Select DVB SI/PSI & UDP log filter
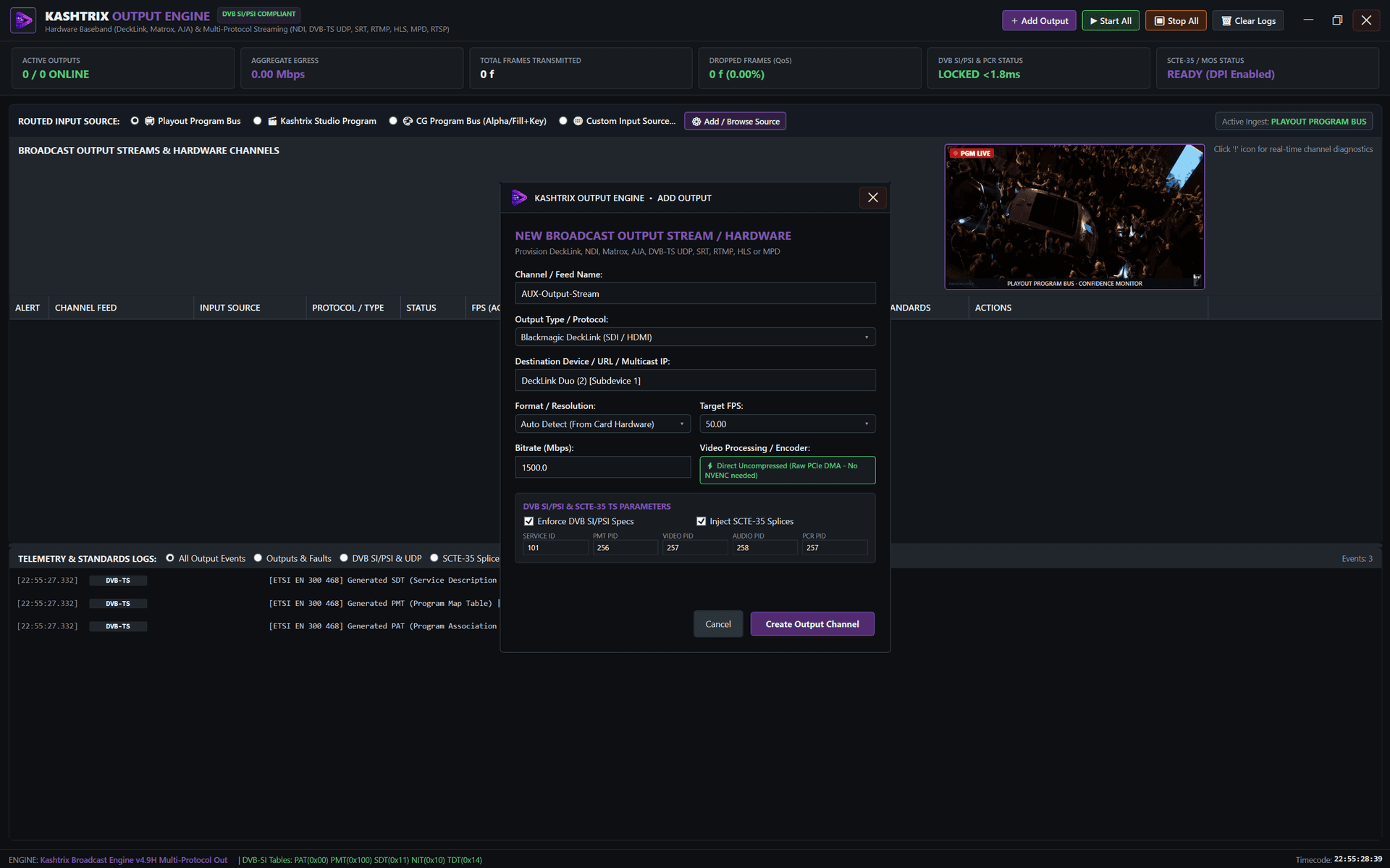This screenshot has height=868, width=1390. 344,558
